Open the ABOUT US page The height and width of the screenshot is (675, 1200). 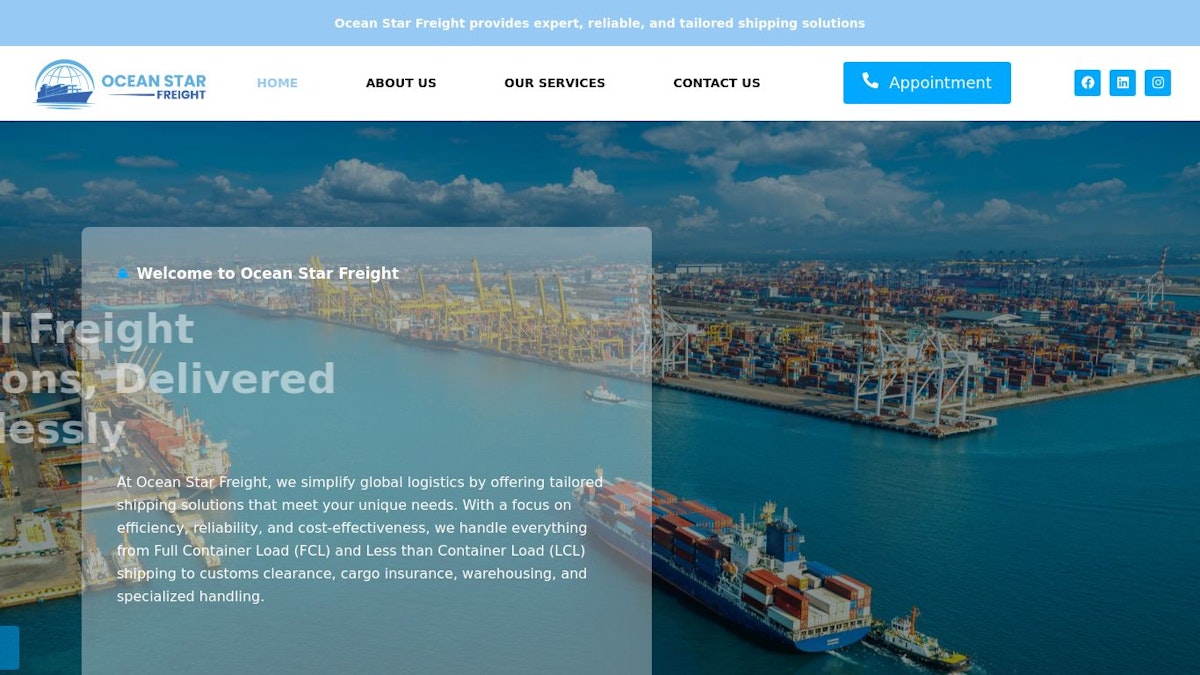click(x=401, y=83)
